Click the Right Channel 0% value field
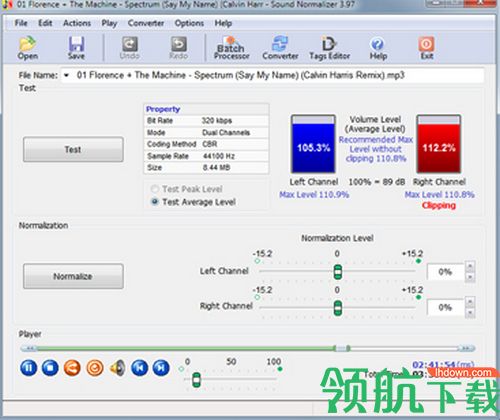 click(x=446, y=308)
